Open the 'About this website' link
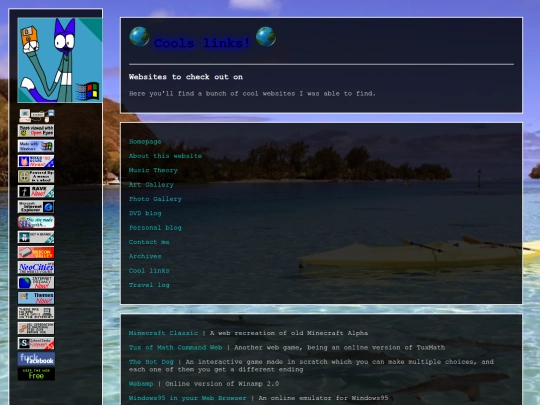The image size is (540, 405). point(165,156)
